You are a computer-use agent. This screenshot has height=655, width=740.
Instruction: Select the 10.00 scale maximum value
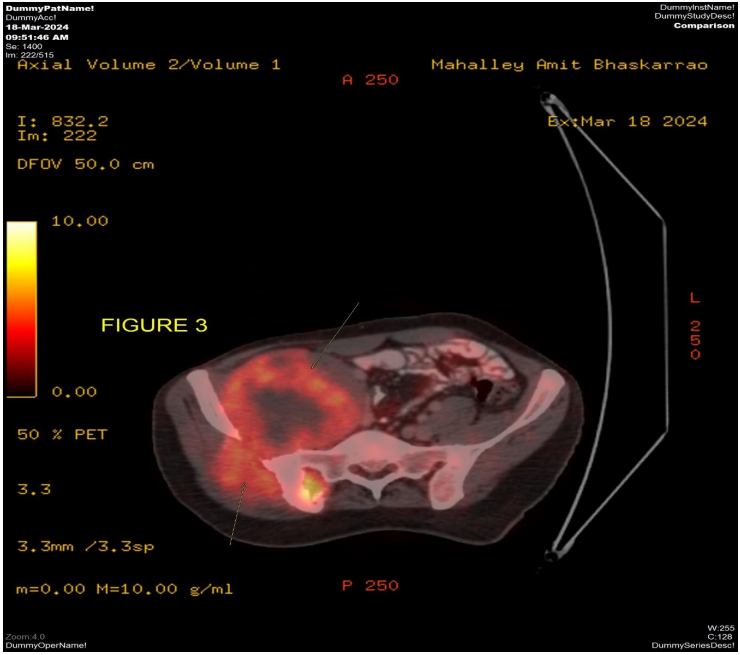point(79,221)
